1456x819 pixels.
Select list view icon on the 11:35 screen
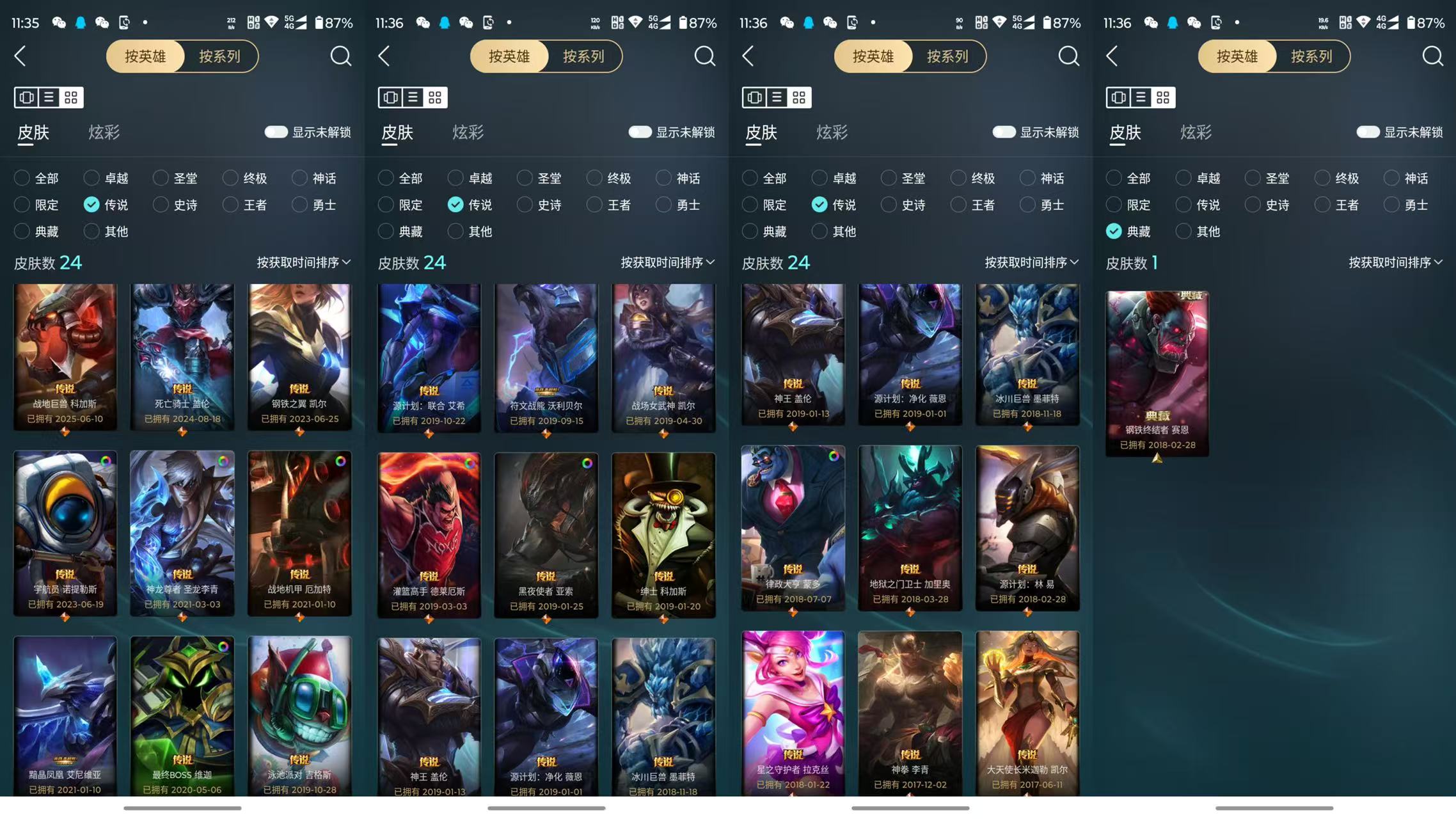[49, 97]
